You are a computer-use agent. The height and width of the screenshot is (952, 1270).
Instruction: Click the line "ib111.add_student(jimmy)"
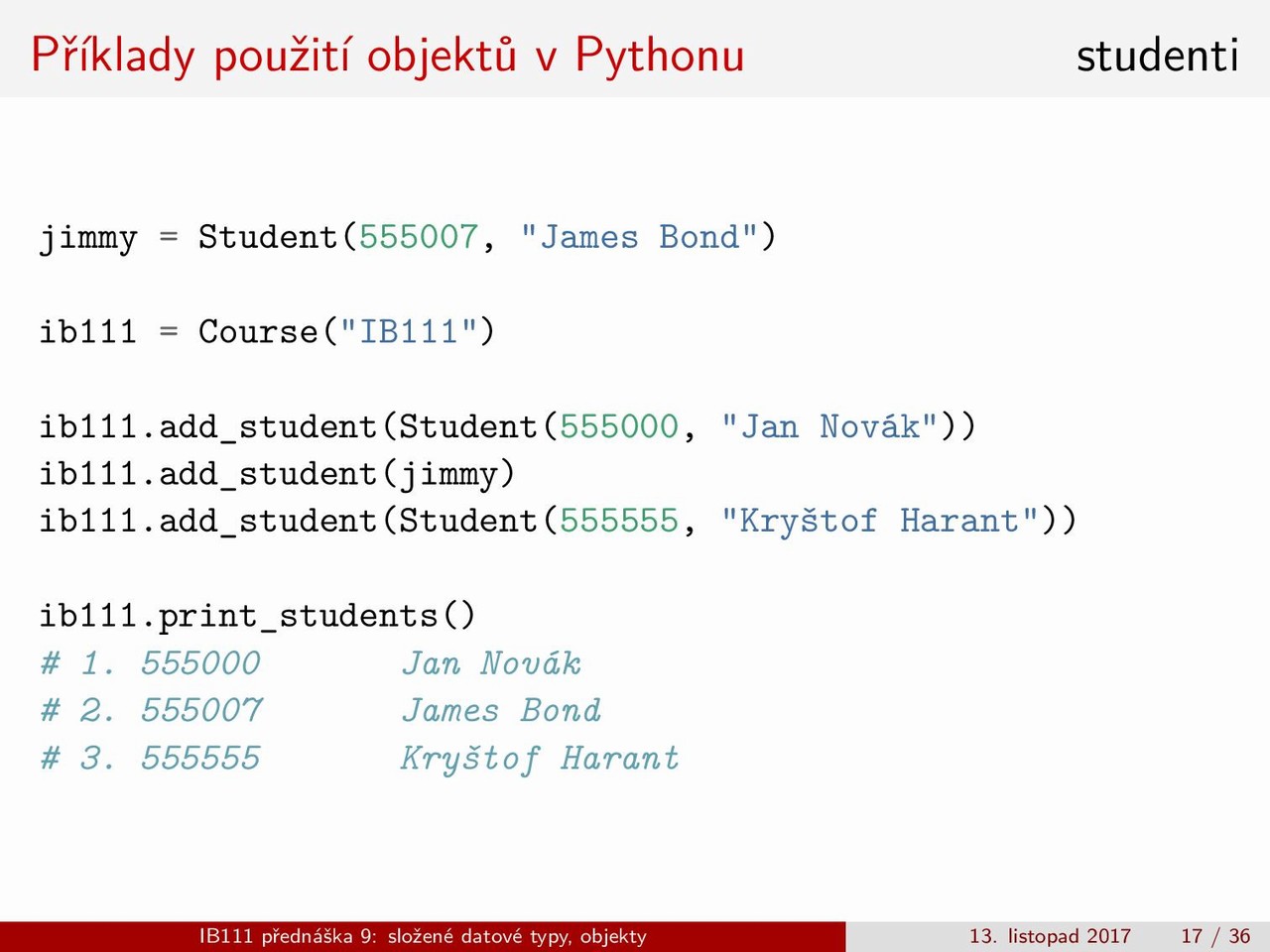coord(277,474)
